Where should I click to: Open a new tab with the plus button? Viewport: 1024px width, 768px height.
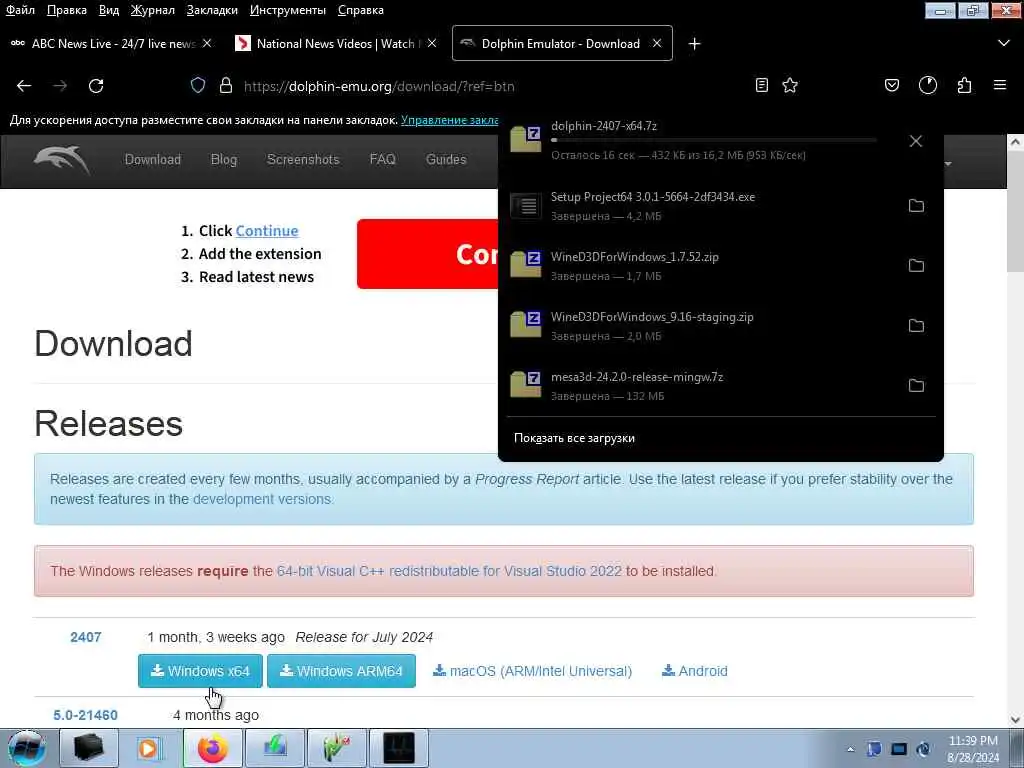[694, 44]
